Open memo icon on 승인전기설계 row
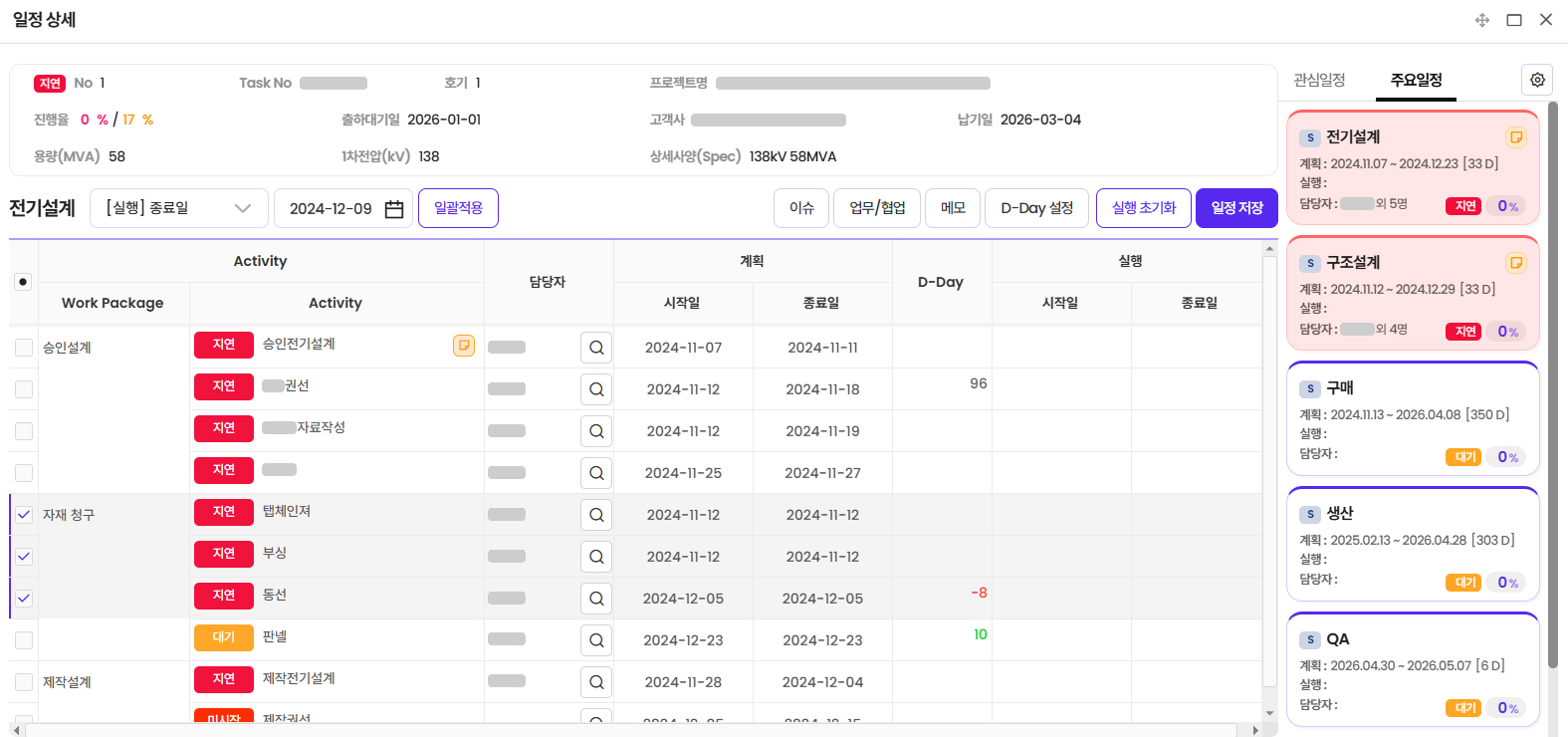This screenshot has height=737, width=1568. 464,346
